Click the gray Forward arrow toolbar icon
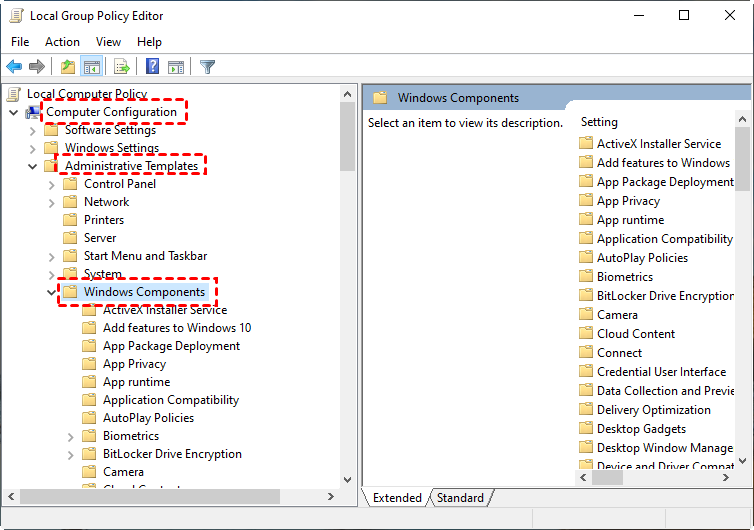 [x=37, y=66]
